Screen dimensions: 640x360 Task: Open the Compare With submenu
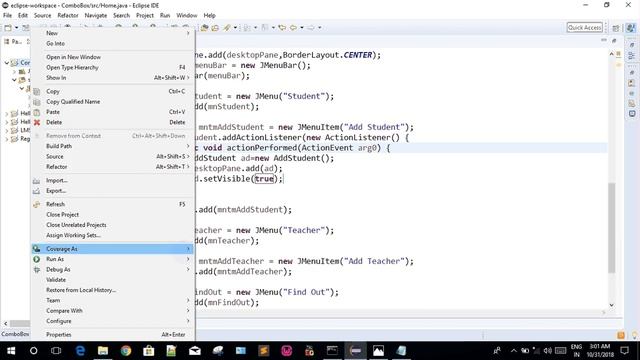pos(113,311)
